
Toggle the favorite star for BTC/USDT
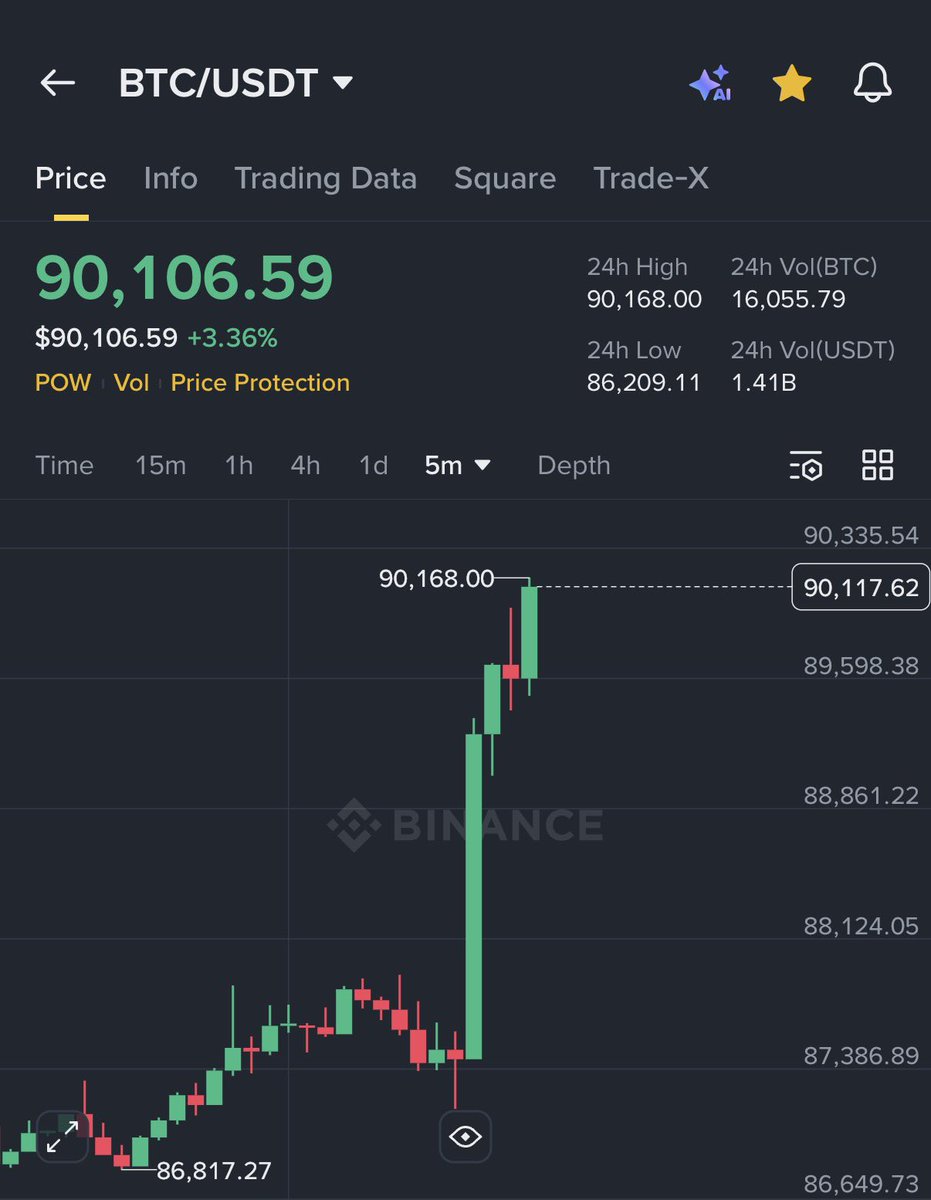coord(792,84)
